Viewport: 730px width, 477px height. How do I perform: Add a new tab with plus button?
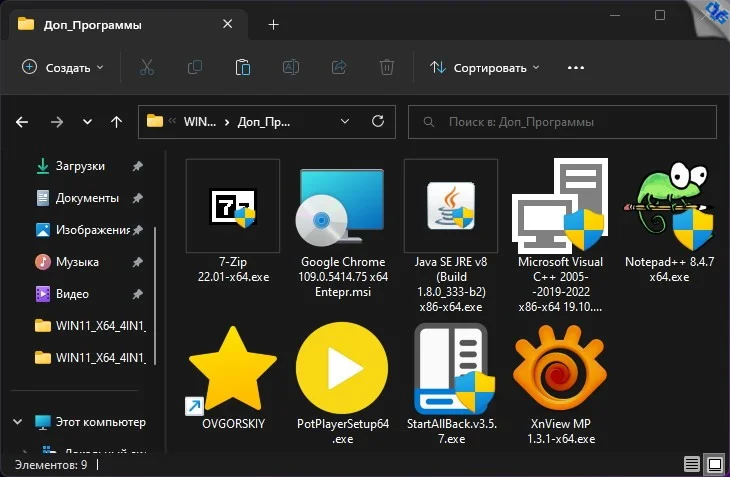click(x=273, y=24)
